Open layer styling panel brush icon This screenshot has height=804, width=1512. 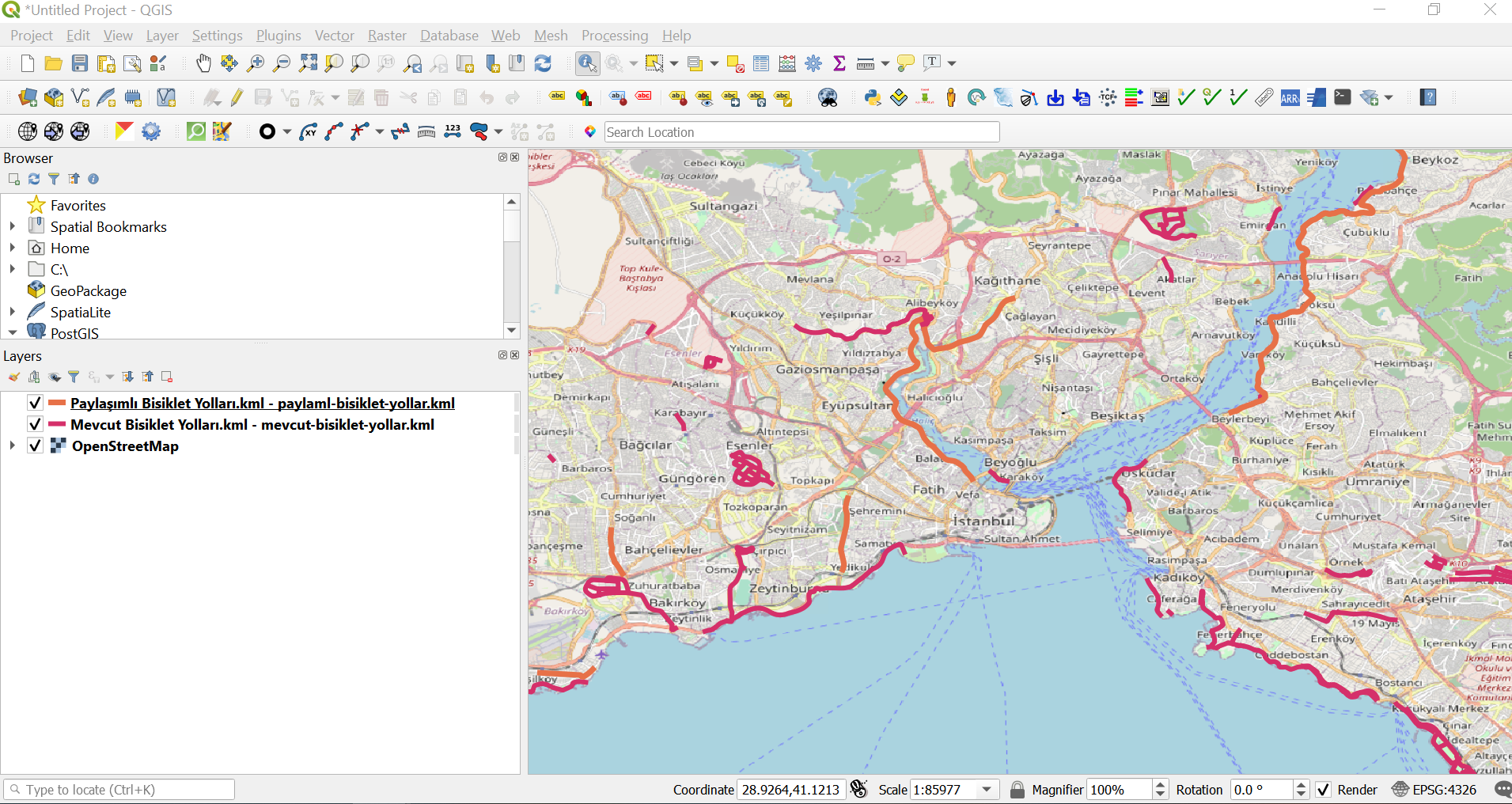[14, 377]
